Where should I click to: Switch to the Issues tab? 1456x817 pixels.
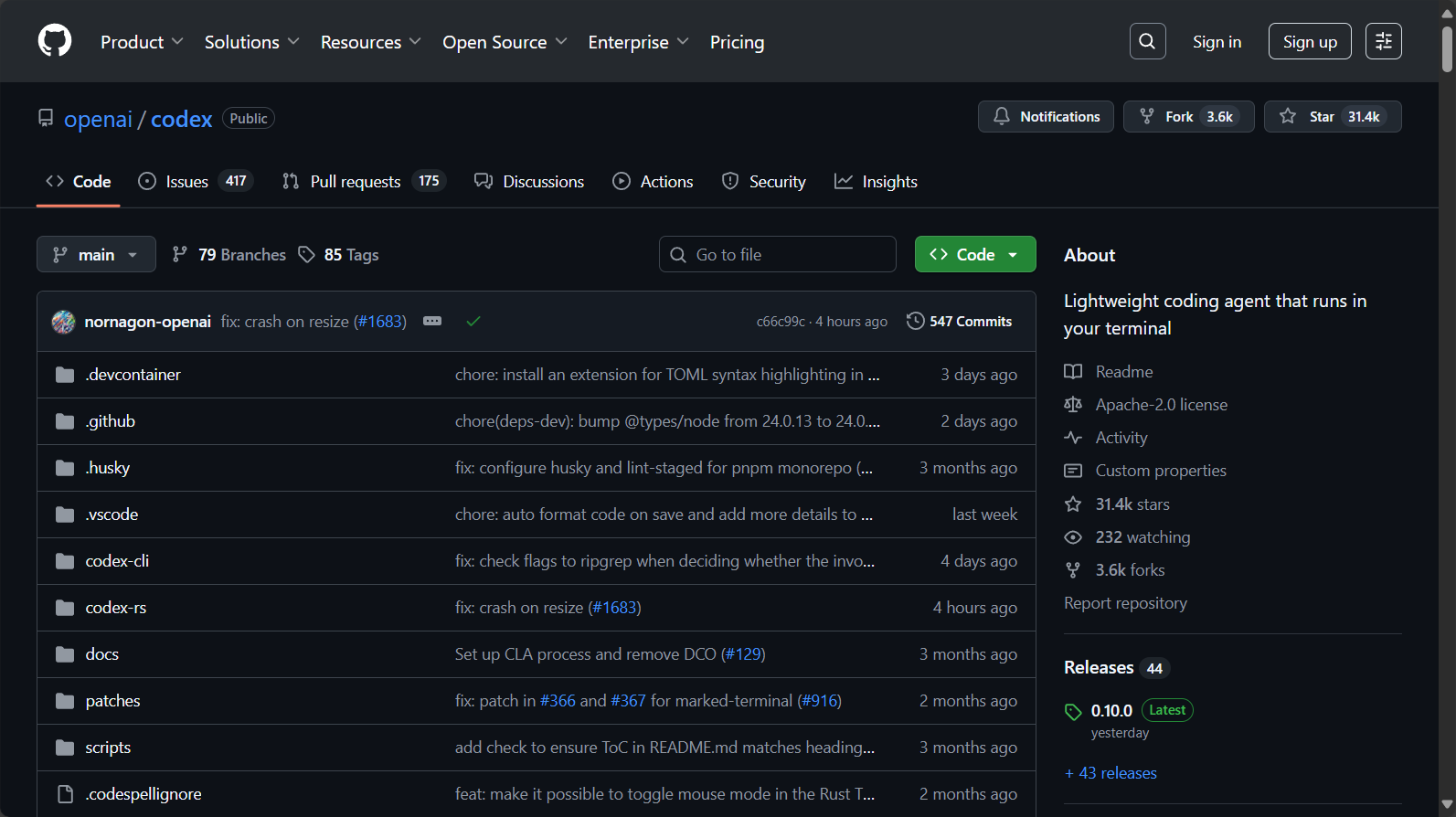195,182
